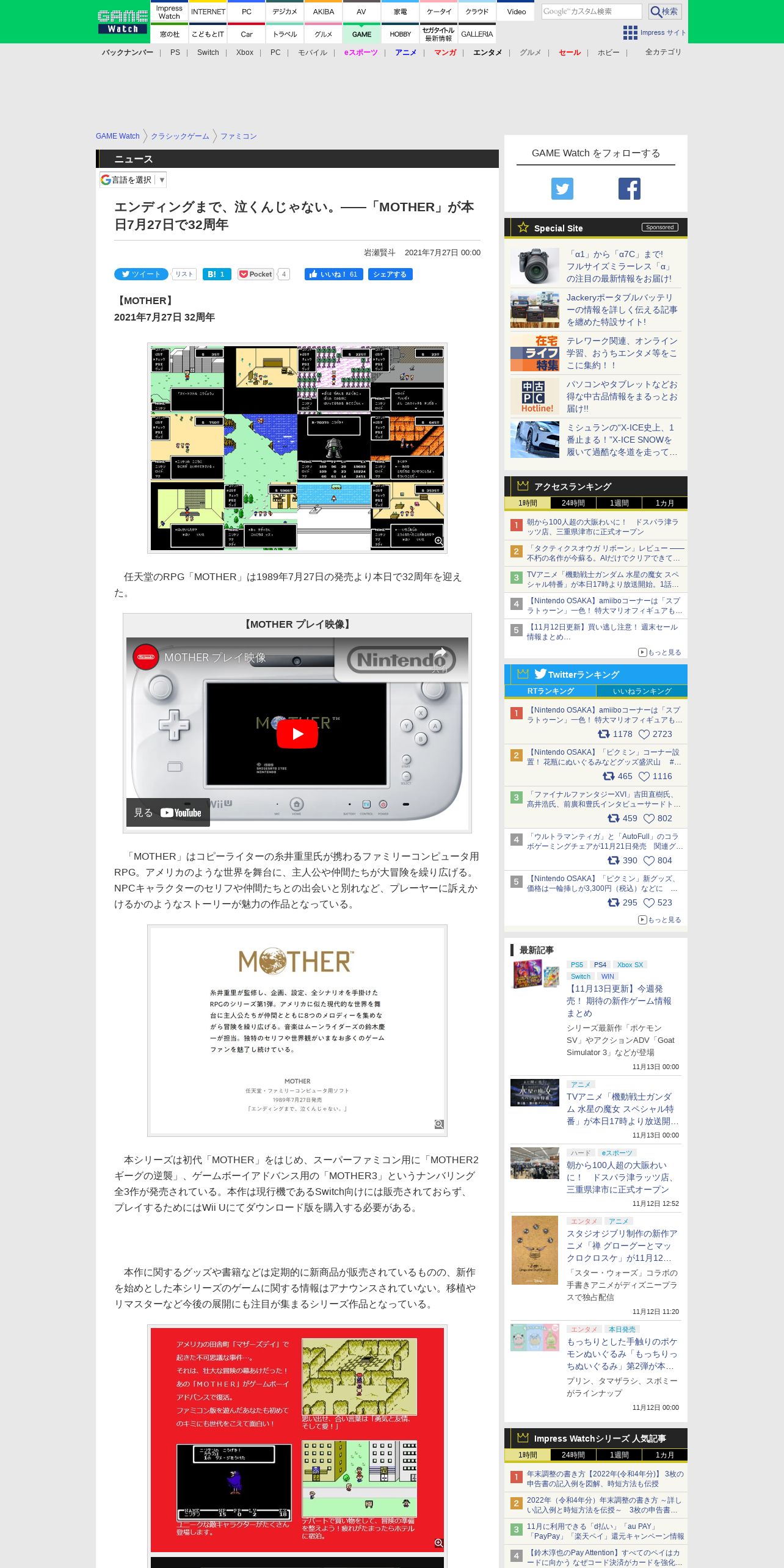This screenshot has height=1568, width=784.
Task: Switch to the いいねランキング tab
Action: [642, 691]
